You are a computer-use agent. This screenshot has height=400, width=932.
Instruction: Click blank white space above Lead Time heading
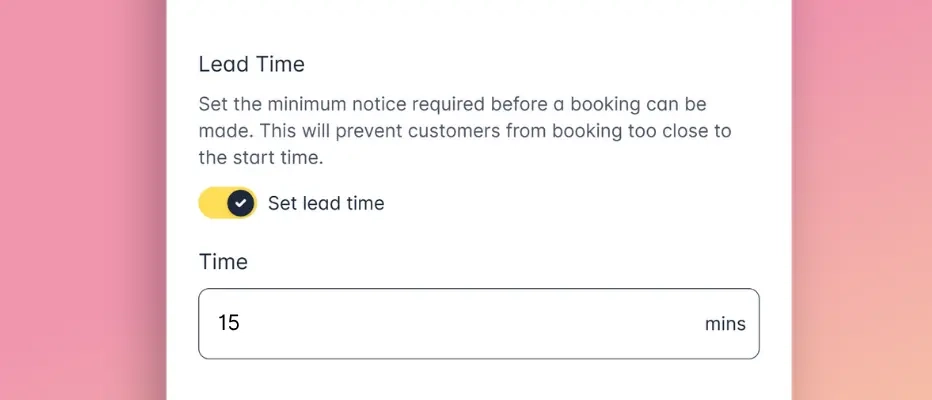tap(480, 22)
